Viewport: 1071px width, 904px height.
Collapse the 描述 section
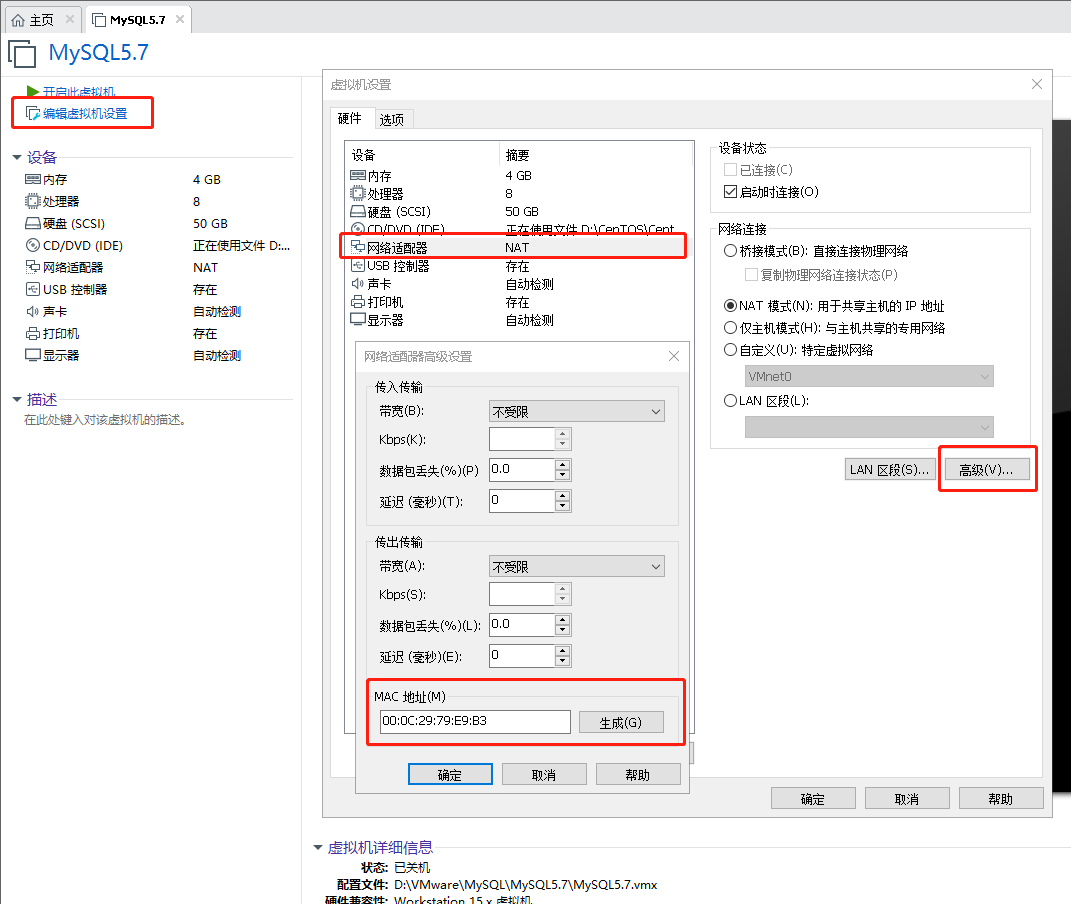click(x=16, y=399)
